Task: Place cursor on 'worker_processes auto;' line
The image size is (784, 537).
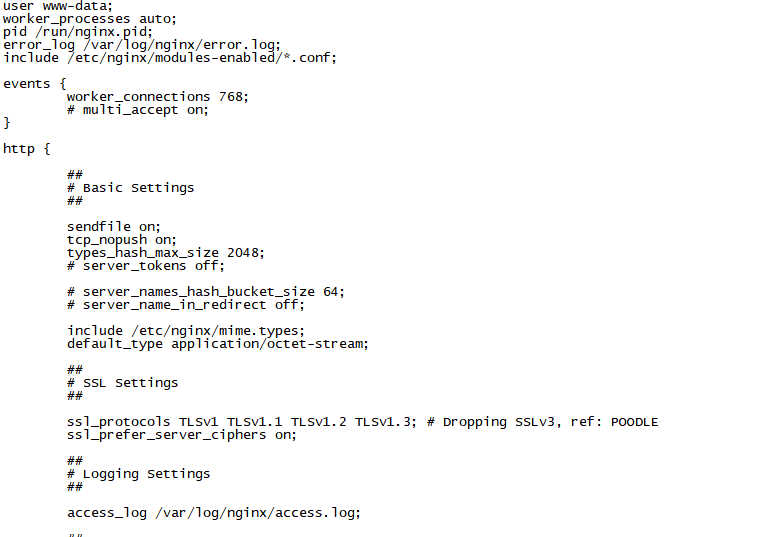Action: point(89,19)
